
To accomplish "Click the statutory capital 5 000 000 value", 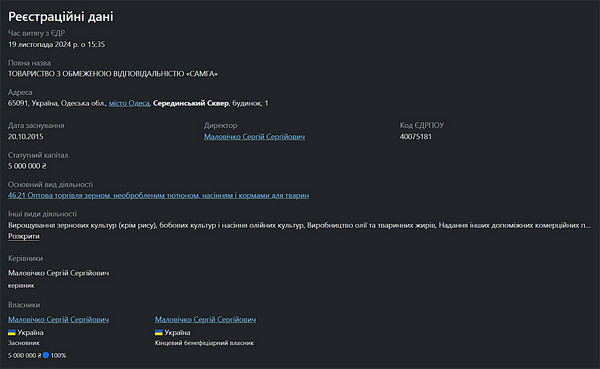I will point(27,166).
